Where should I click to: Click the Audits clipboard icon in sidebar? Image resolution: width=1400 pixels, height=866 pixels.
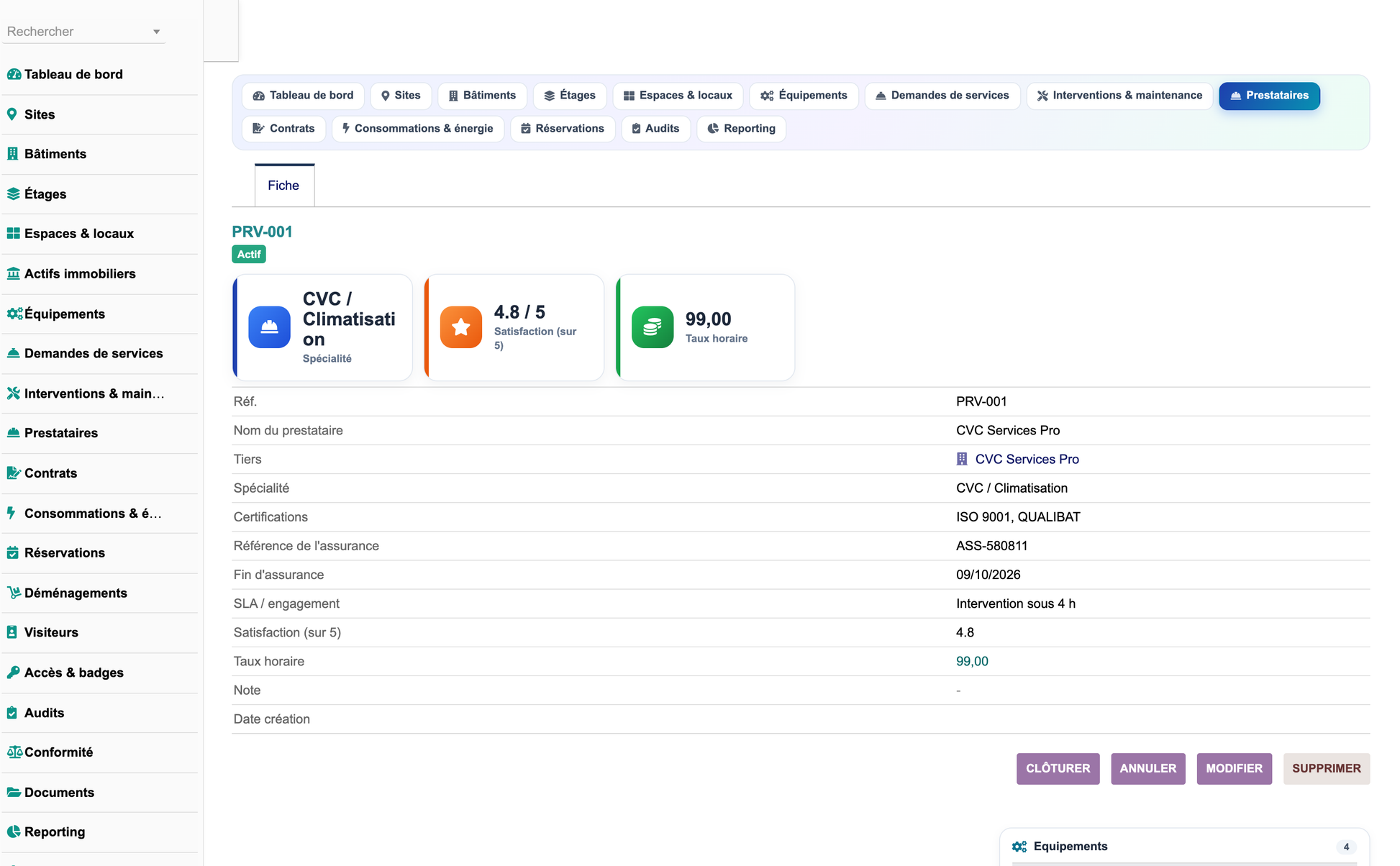tap(12, 713)
